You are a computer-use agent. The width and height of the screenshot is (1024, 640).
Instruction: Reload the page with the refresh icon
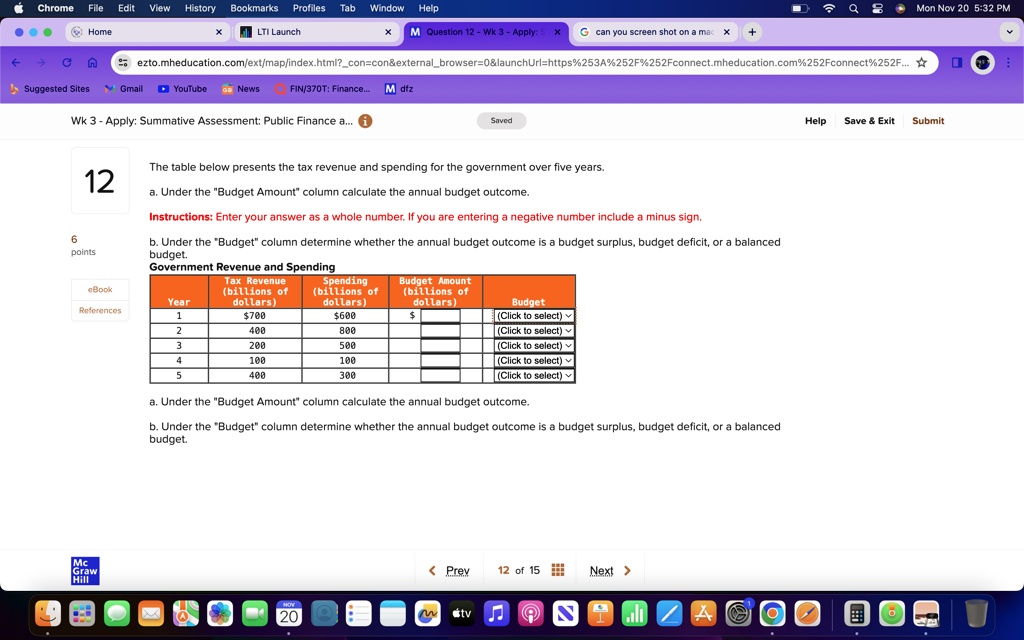point(65,60)
